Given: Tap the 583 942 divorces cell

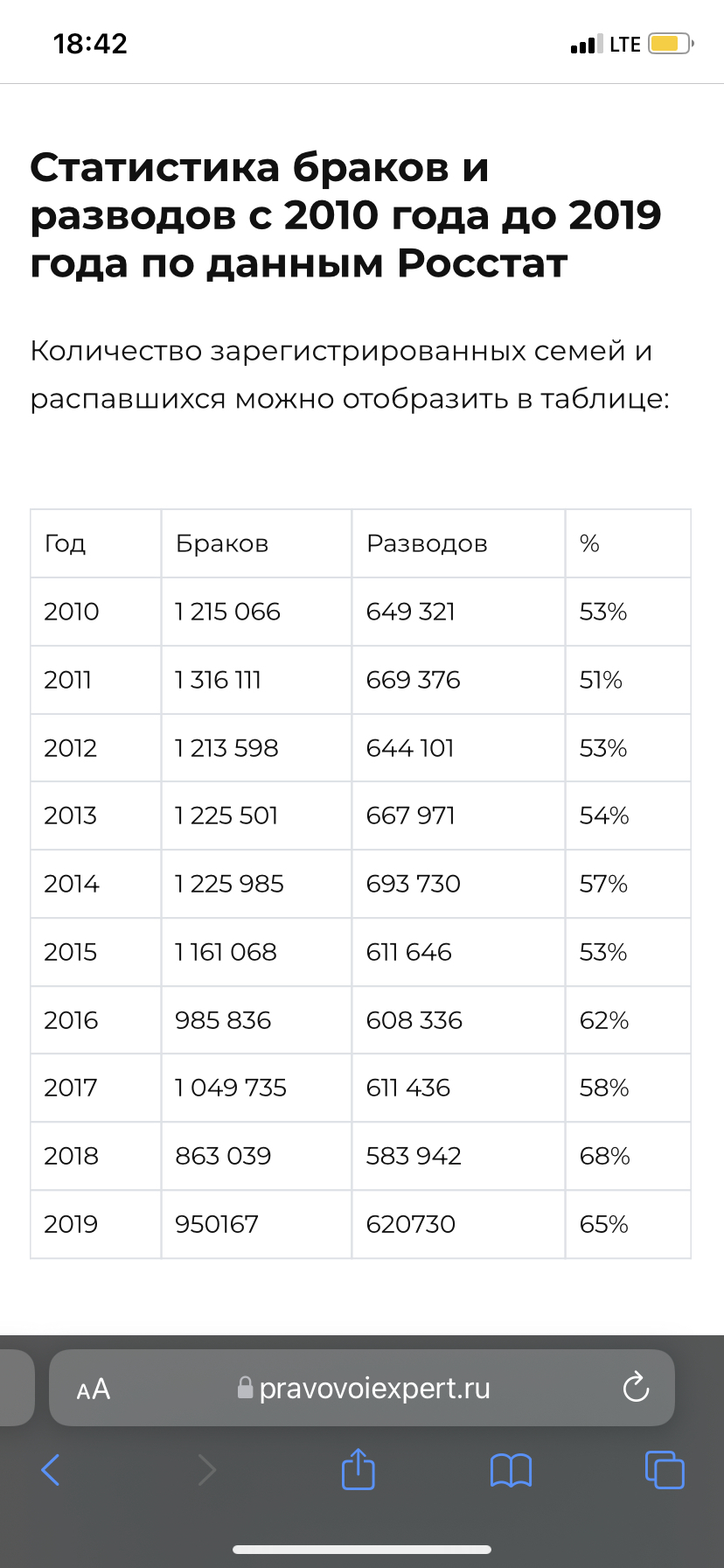Looking at the screenshot, I should coord(414,1156).
